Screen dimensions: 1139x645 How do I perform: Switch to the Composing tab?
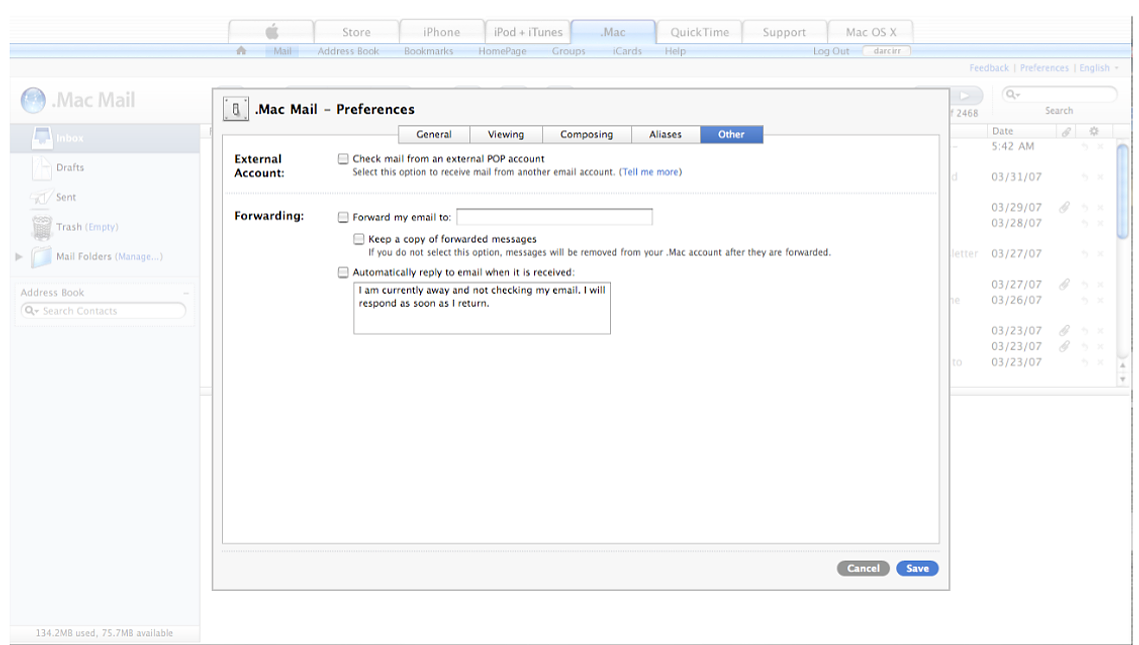[586, 134]
